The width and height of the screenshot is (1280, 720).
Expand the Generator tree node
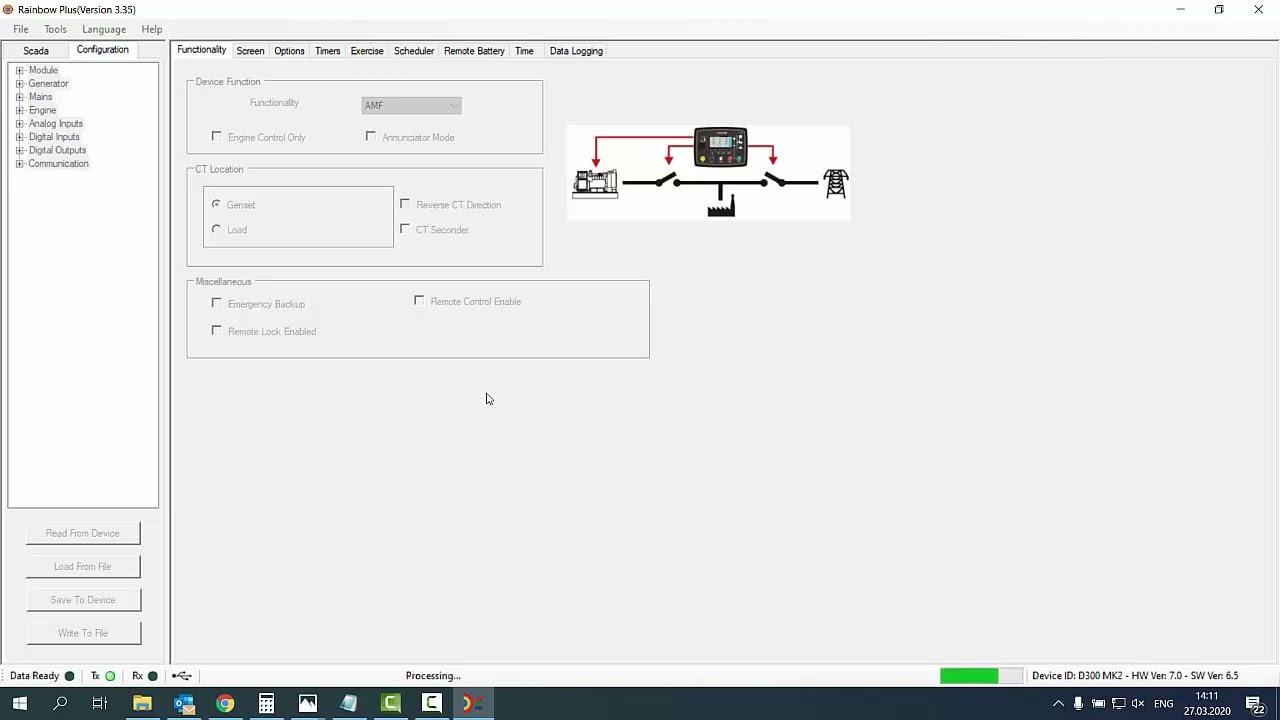click(x=19, y=84)
